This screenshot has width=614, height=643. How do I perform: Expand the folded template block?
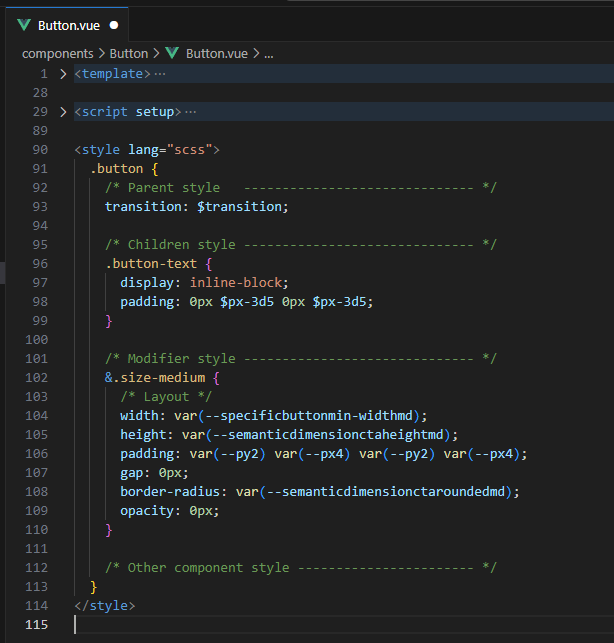pos(63,74)
